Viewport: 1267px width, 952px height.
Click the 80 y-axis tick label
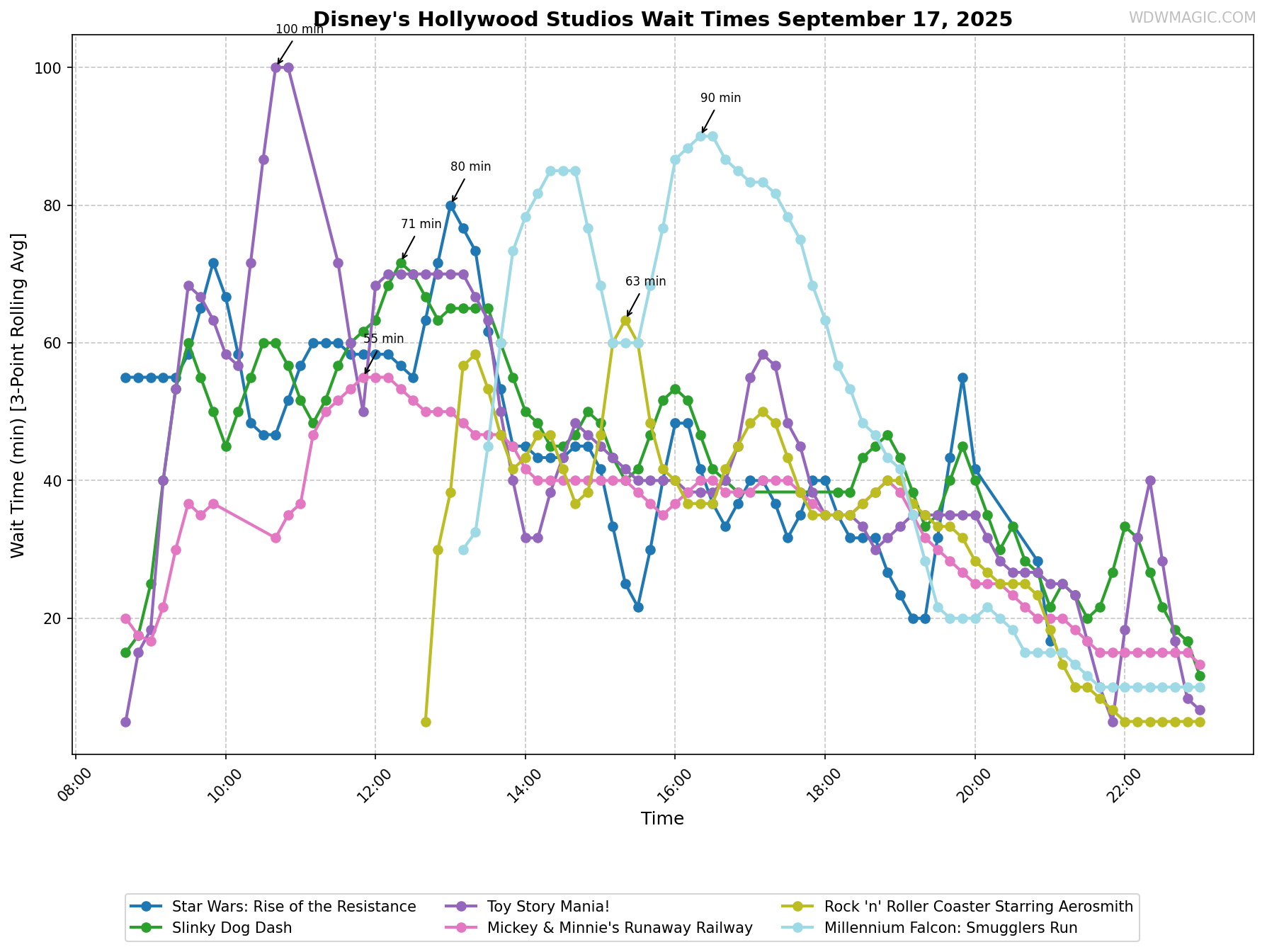(54, 205)
